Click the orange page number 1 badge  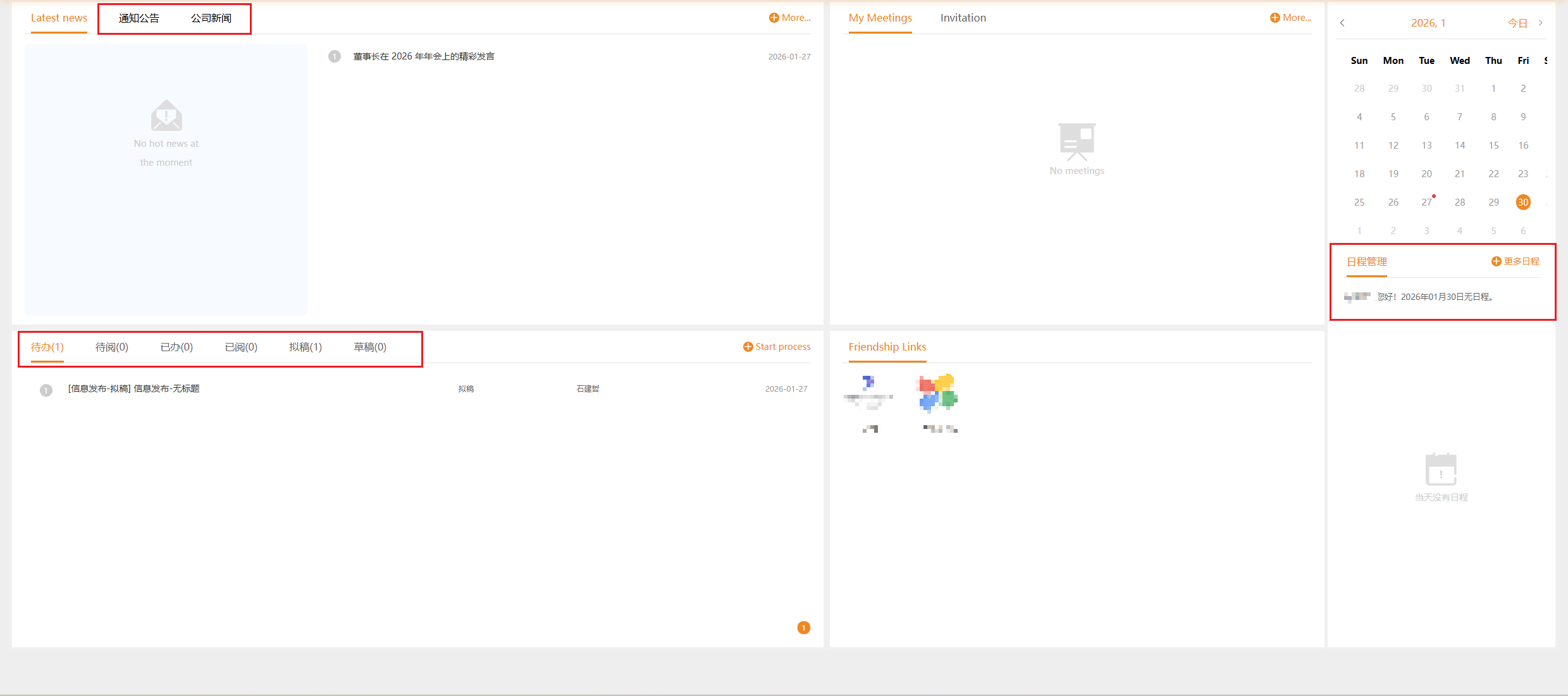803,628
